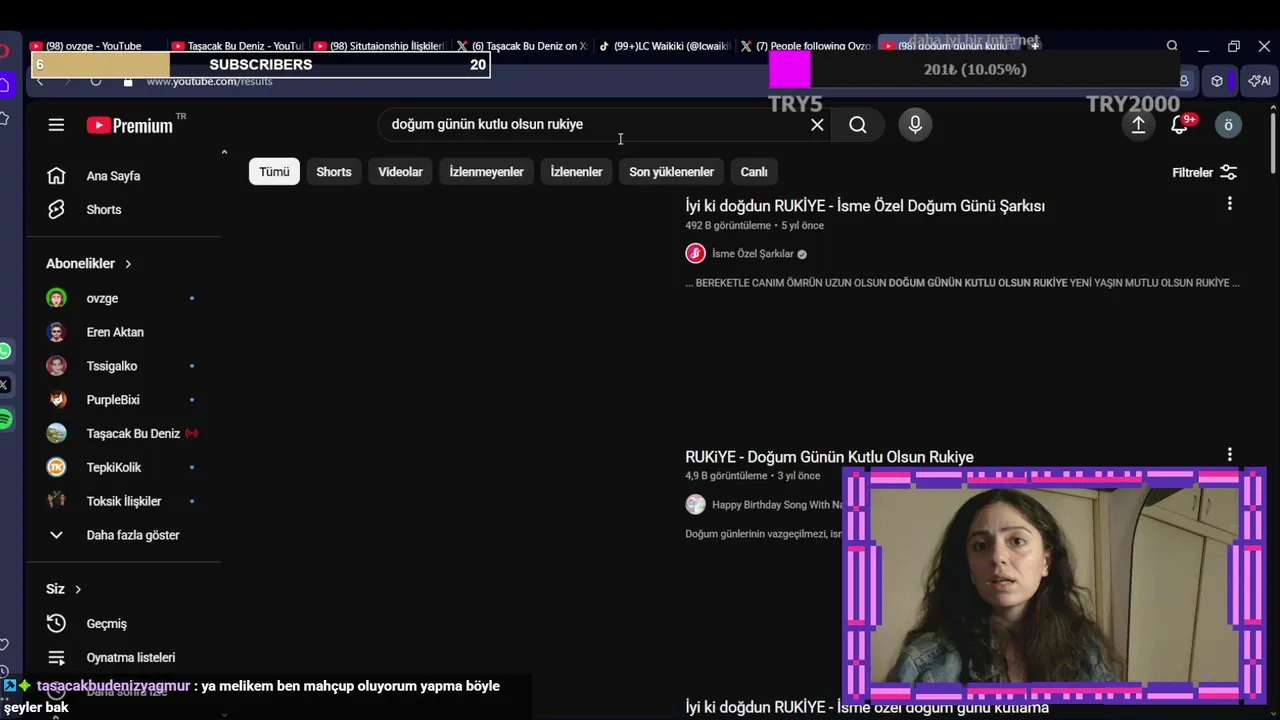Image resolution: width=1280 pixels, height=720 pixels.
Task: Open the upload/create video icon
Action: (x=1138, y=125)
